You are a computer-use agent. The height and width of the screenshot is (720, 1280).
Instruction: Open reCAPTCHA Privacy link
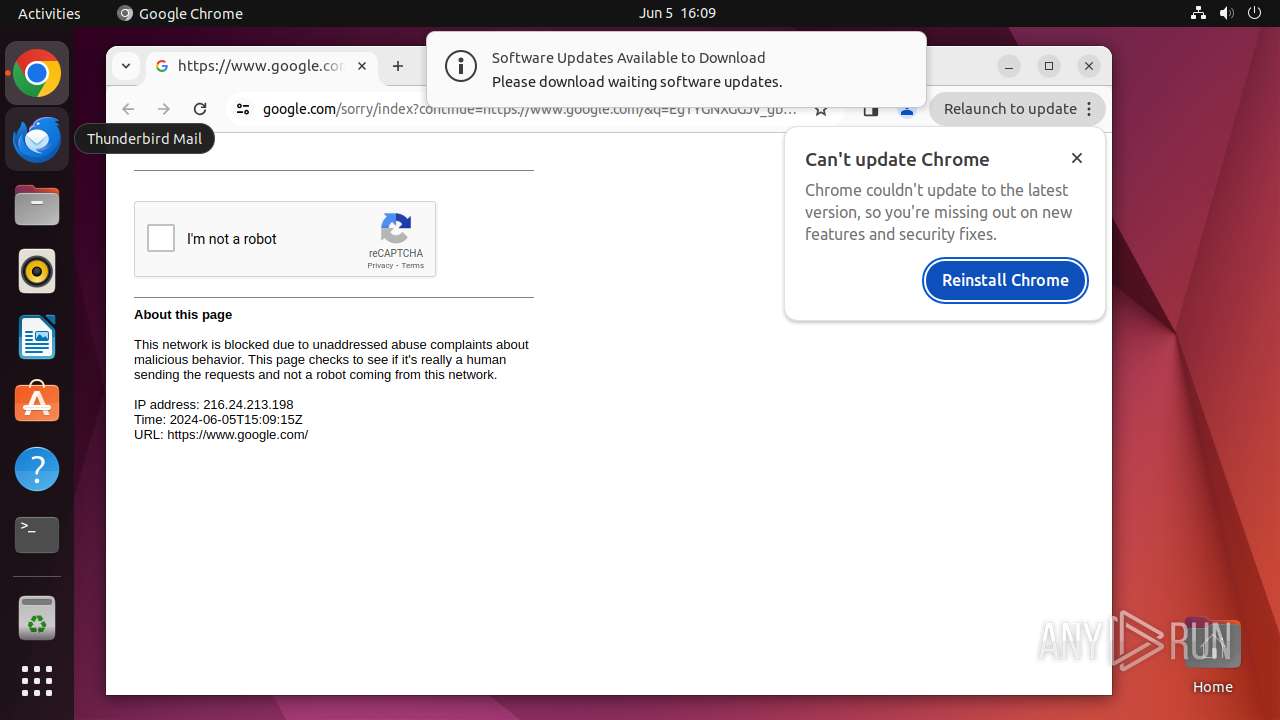pos(380,266)
